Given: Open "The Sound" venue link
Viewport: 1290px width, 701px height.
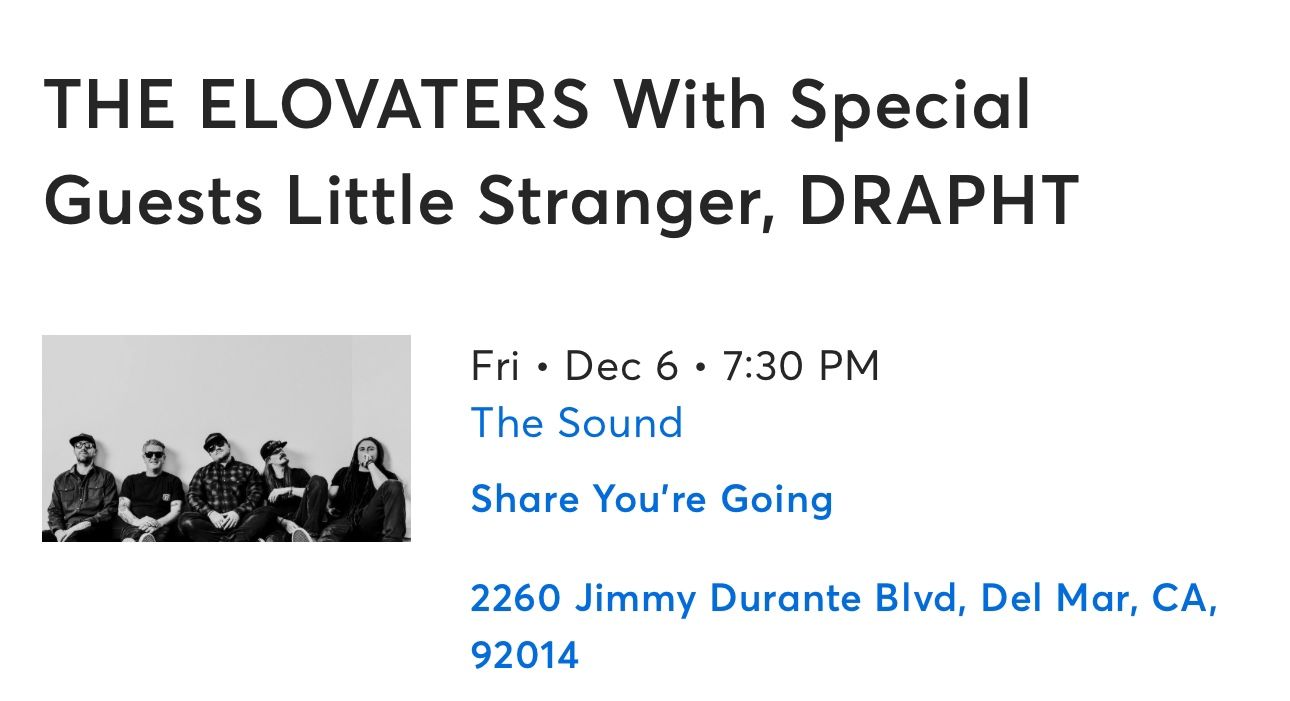Looking at the screenshot, I should tap(576, 423).
